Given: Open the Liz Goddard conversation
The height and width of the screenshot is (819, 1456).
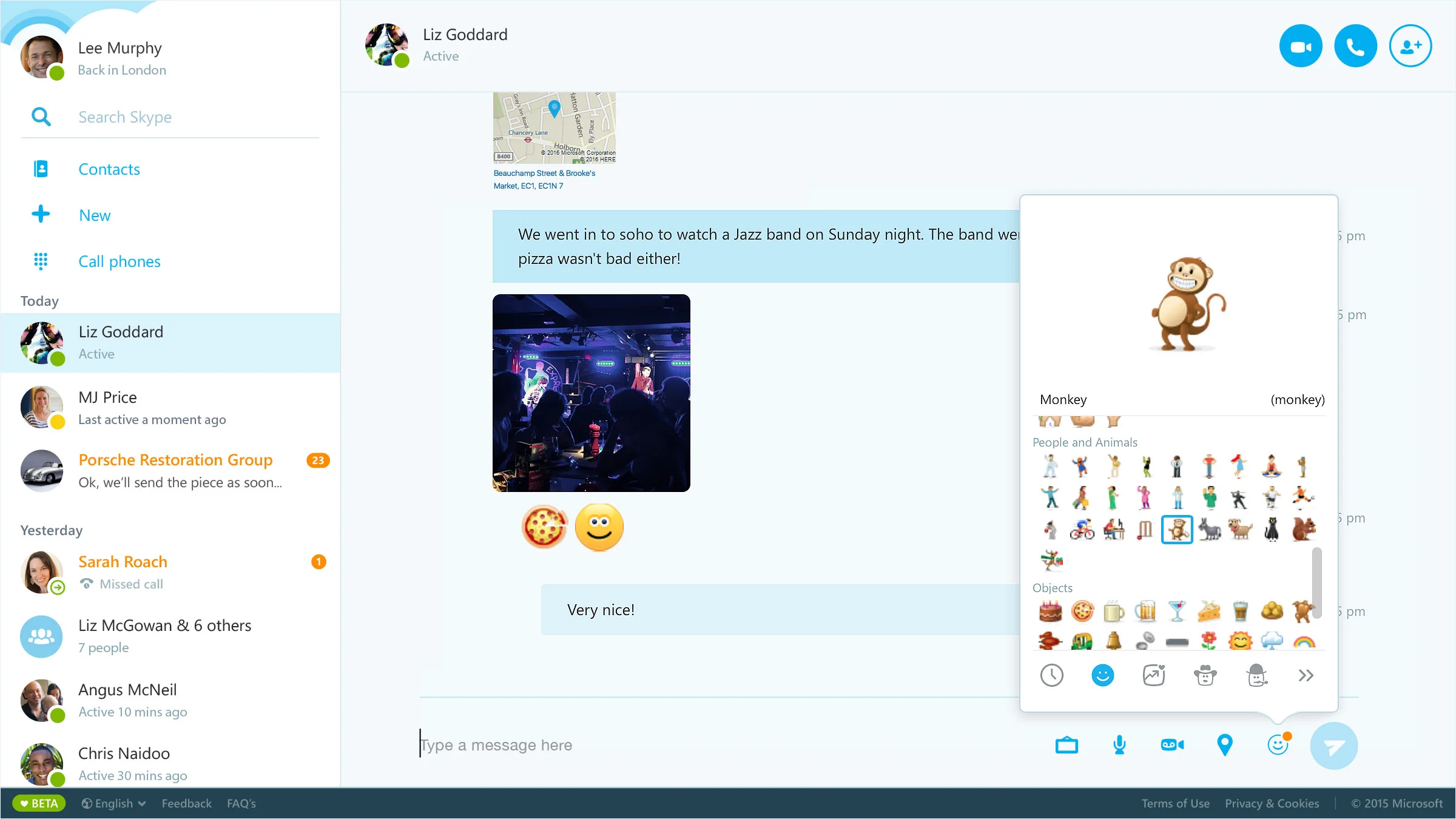Looking at the screenshot, I should point(170,343).
